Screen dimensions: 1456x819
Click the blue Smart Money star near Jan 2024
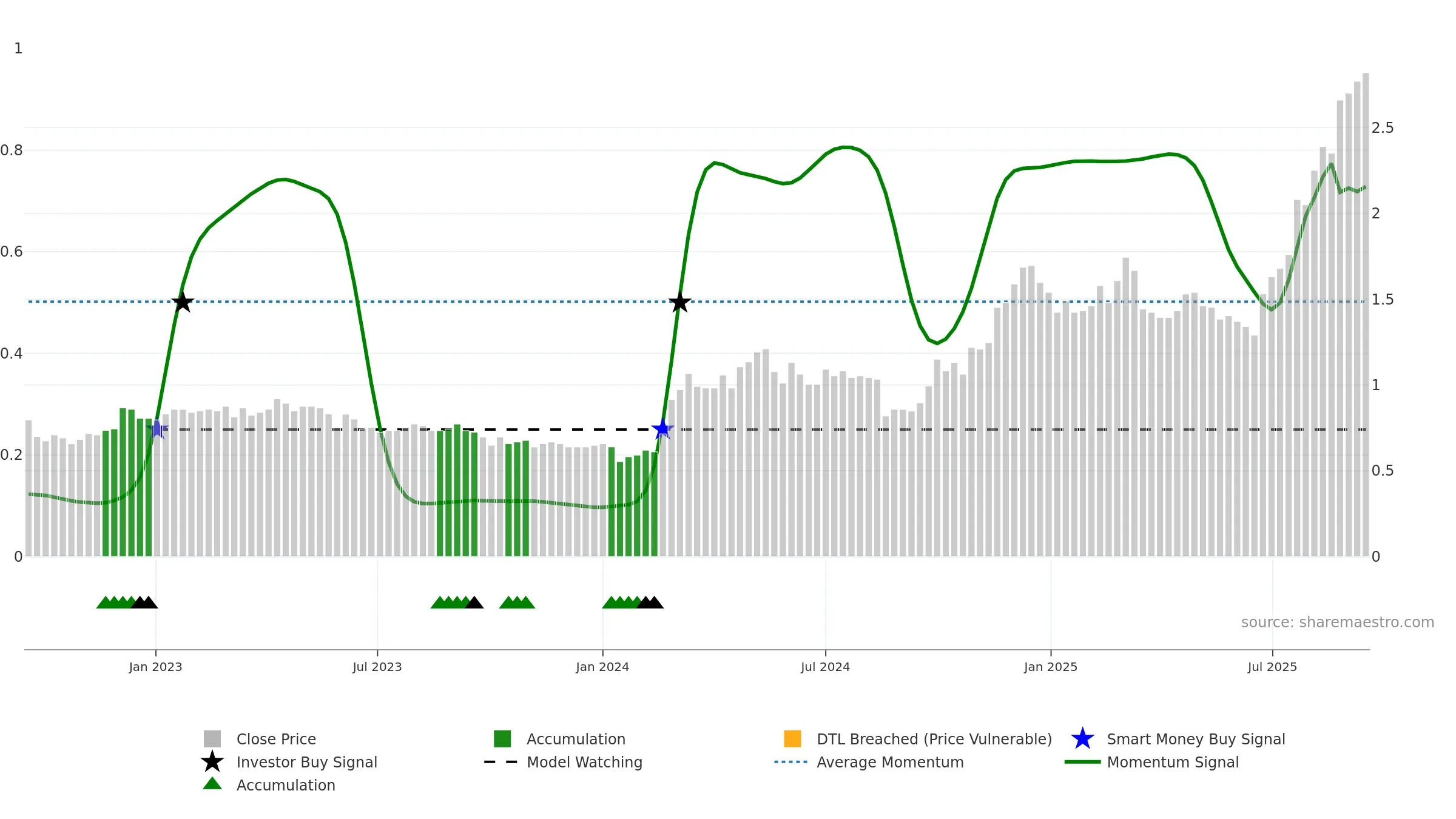pos(662,430)
